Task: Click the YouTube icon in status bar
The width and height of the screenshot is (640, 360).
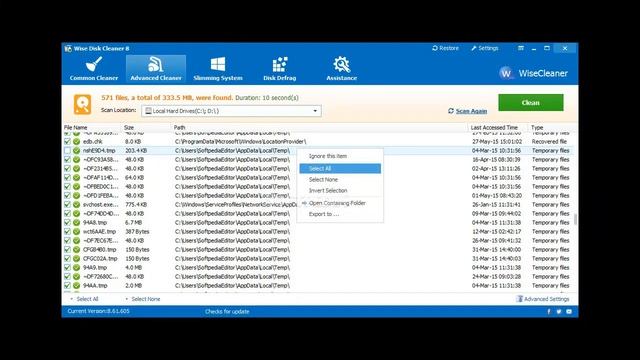Action: point(569,311)
